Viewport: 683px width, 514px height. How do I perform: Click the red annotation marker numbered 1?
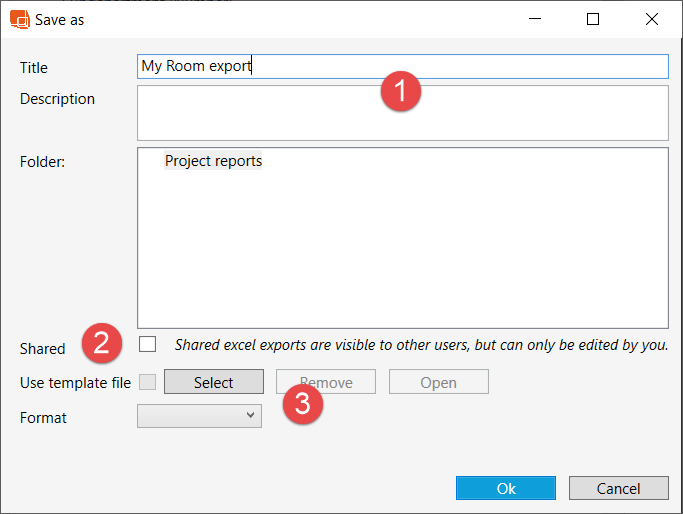(400, 92)
